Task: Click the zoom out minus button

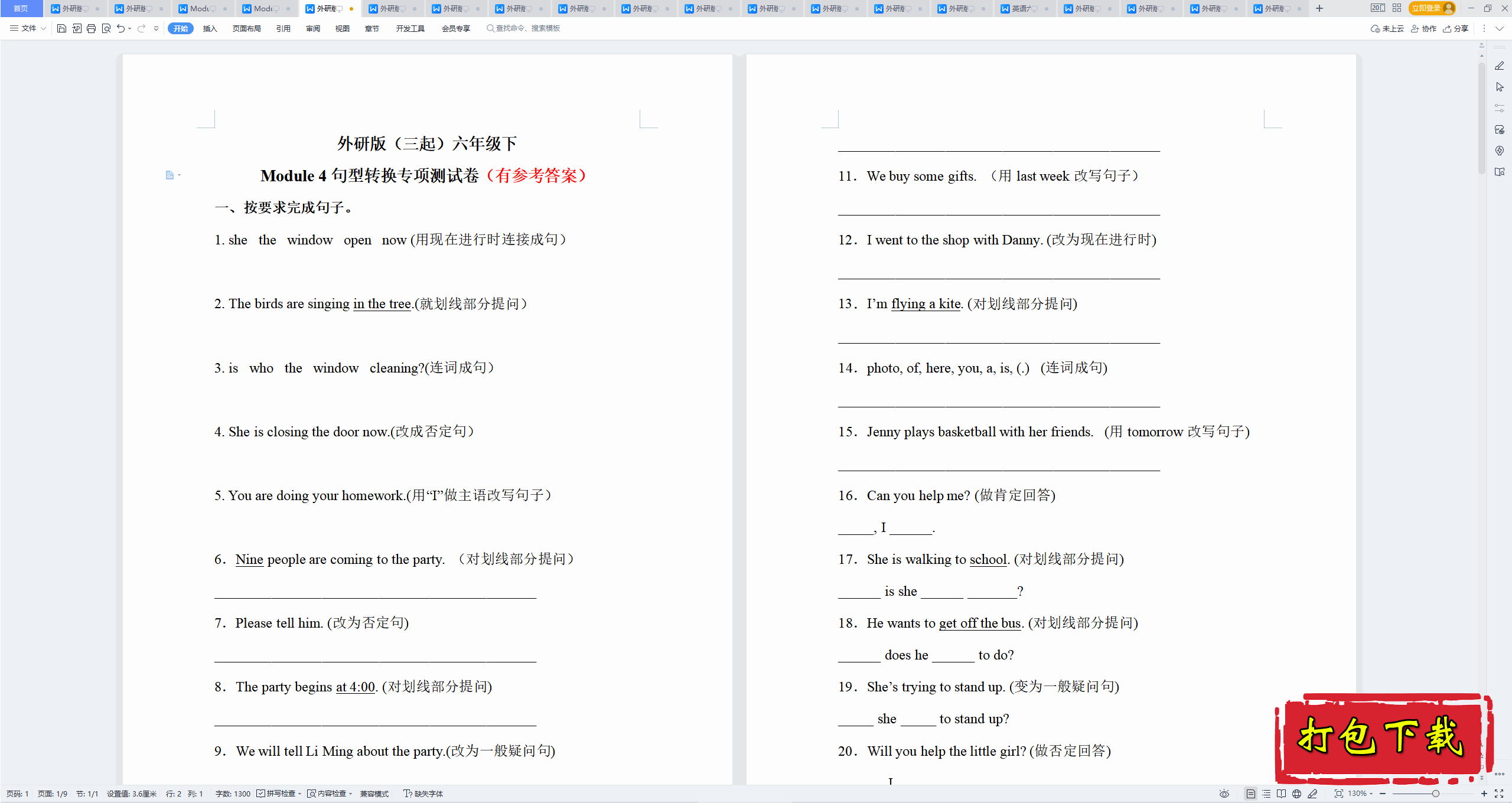Action: point(1383,794)
